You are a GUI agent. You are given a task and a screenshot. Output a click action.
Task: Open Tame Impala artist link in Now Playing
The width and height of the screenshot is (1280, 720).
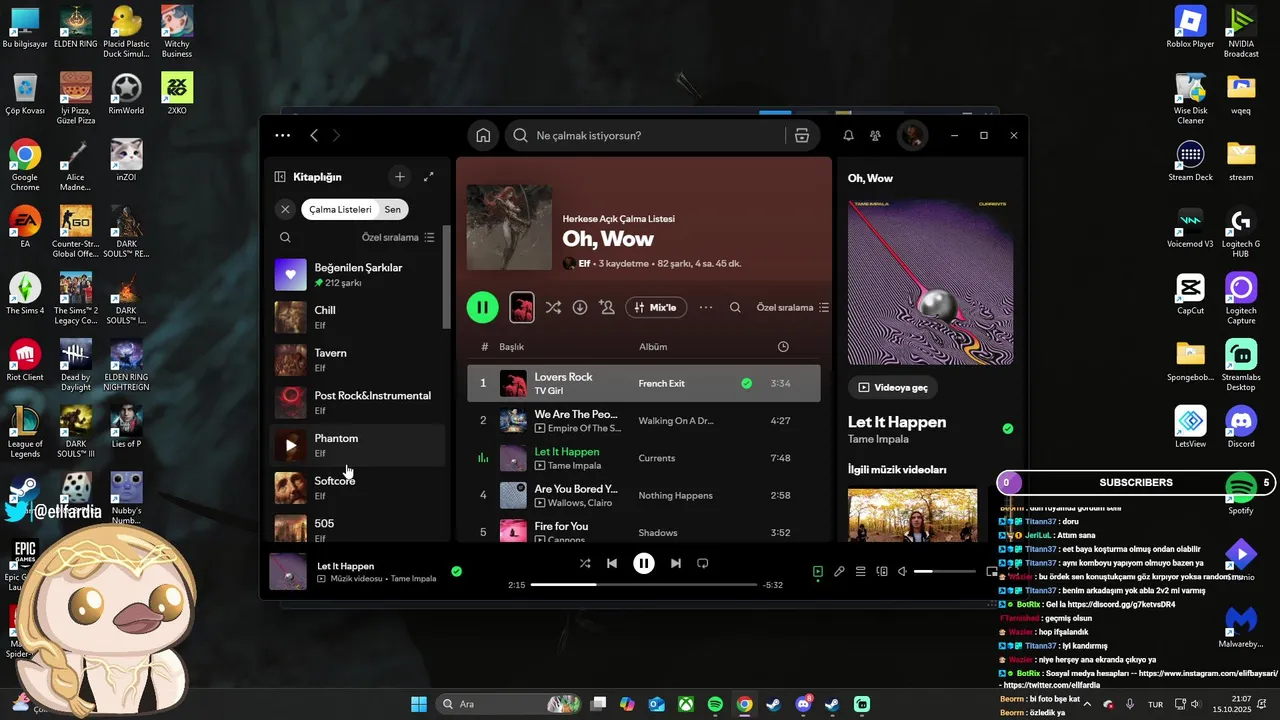point(878,439)
